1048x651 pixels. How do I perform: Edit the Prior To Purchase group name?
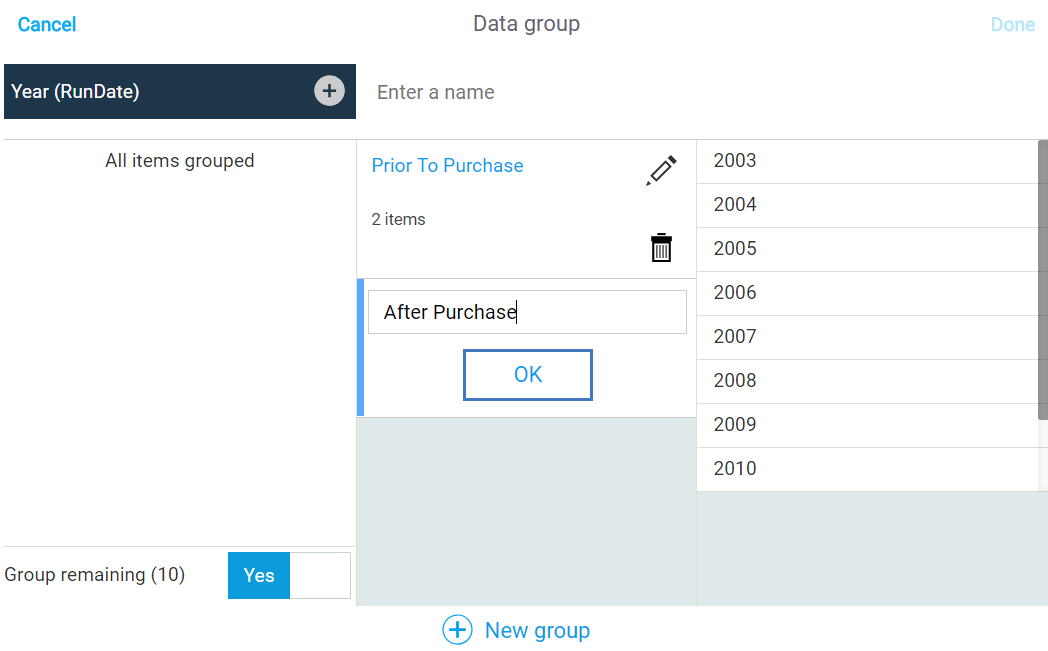point(661,170)
